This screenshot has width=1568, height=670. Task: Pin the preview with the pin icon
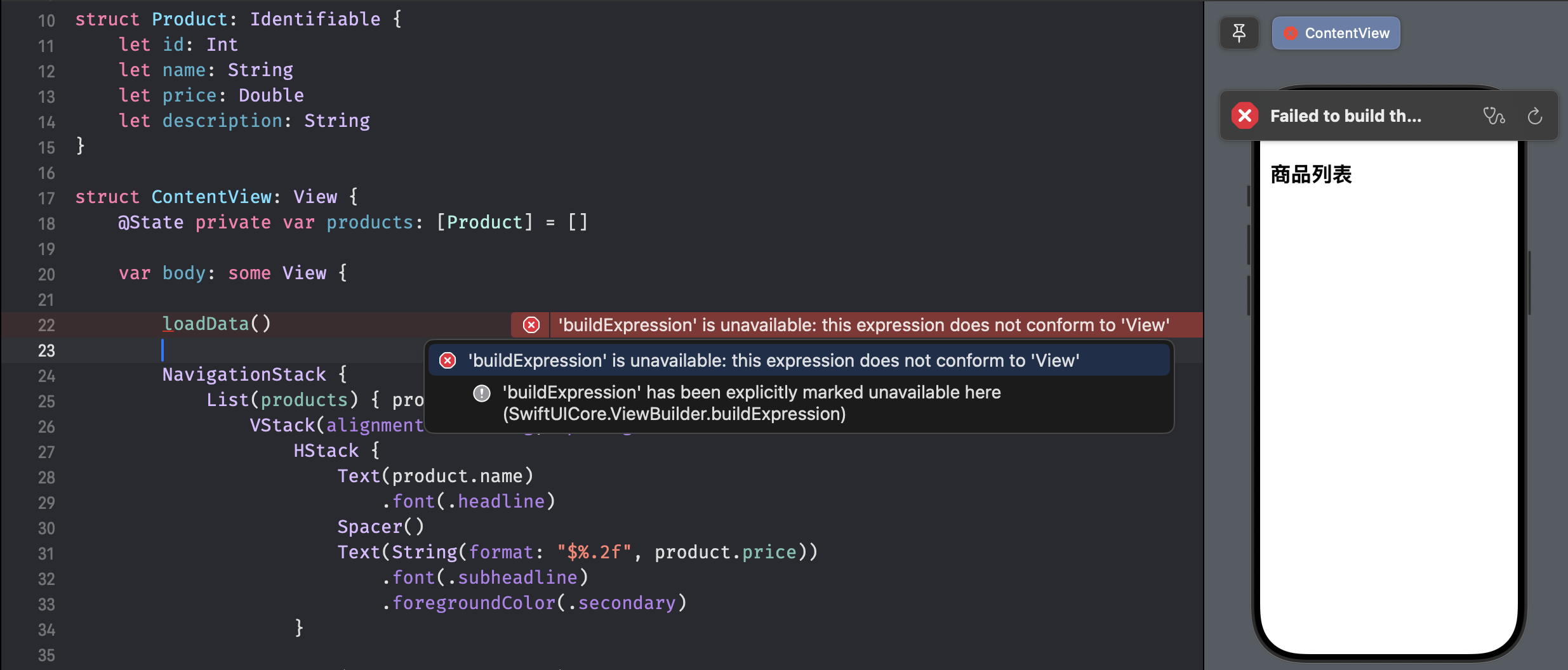(x=1239, y=33)
